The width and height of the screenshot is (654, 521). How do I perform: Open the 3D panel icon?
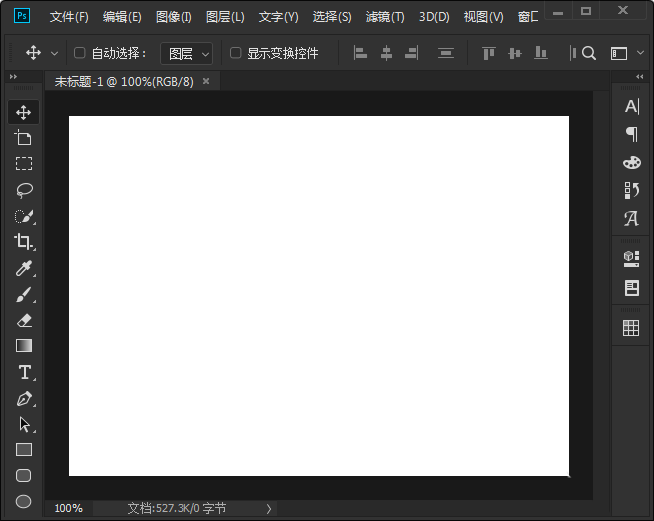[631, 259]
